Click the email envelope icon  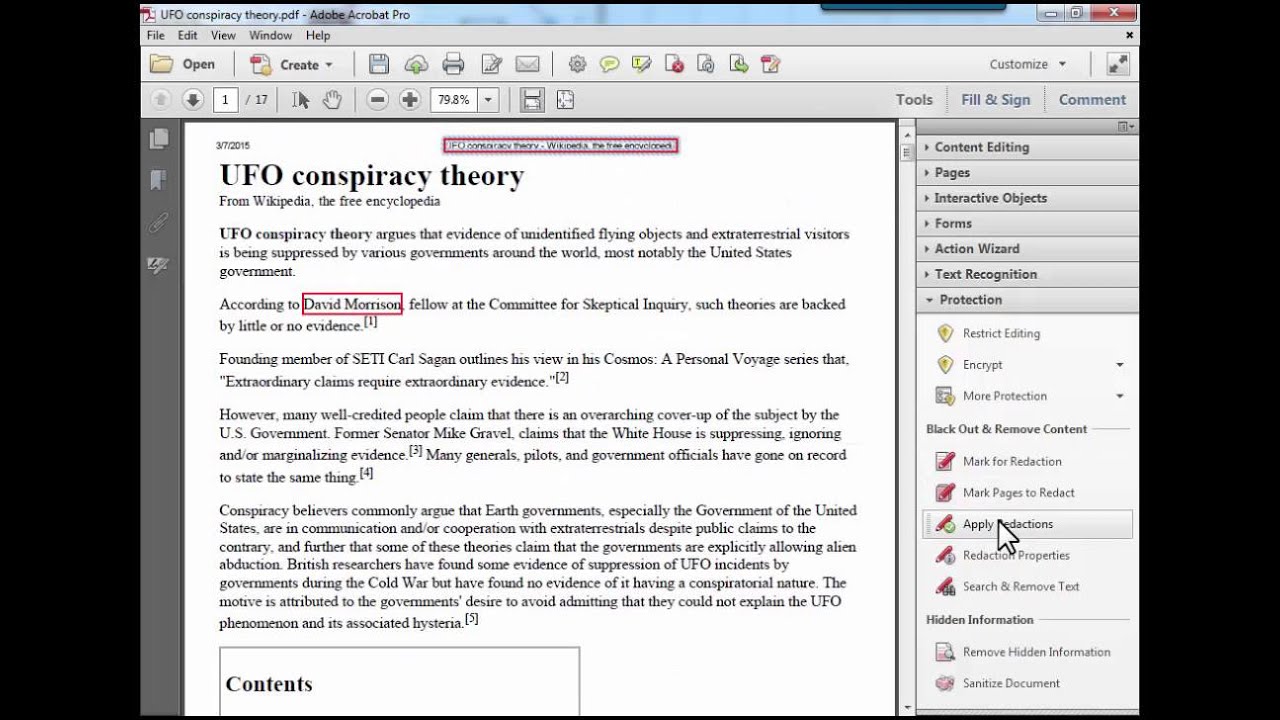pyautogui.click(x=528, y=64)
